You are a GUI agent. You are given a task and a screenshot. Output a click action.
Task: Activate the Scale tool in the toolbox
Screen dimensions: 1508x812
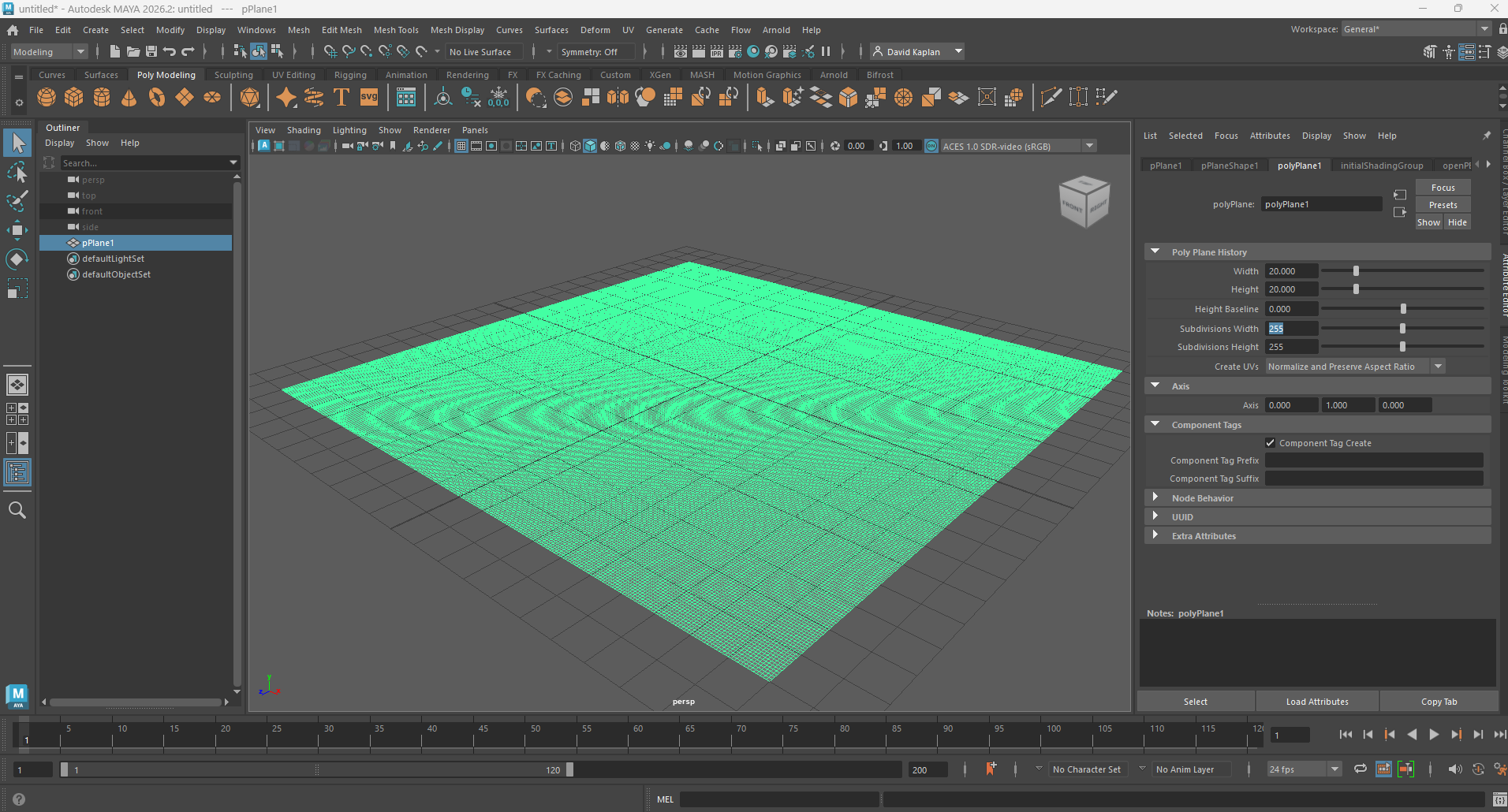[x=17, y=289]
